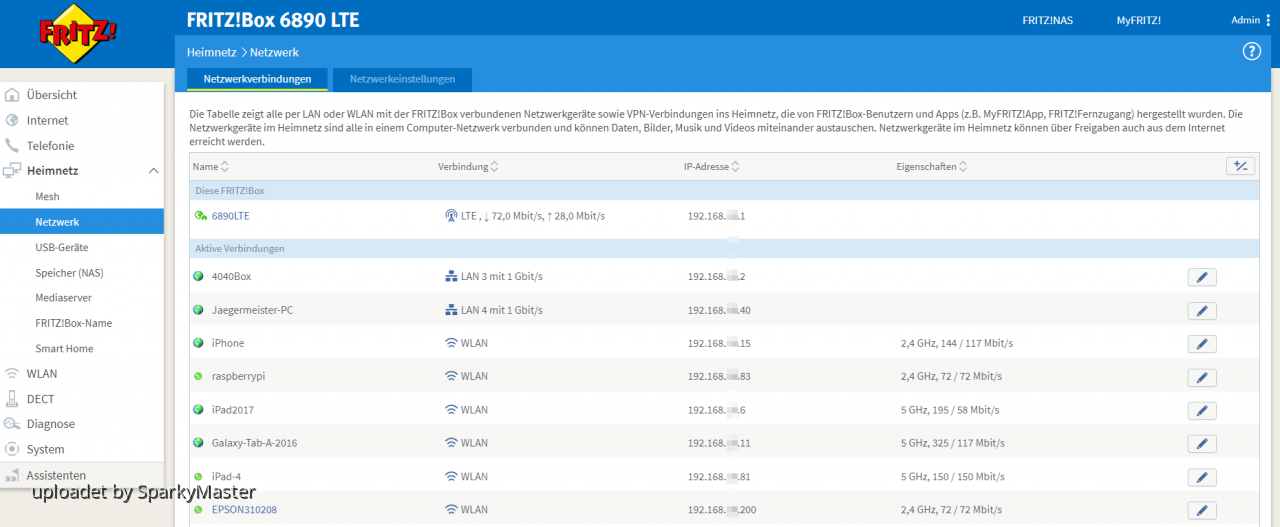Open edit for Galaxy-Tab-A-2016
This screenshot has width=1280, height=527.
click(1202, 444)
